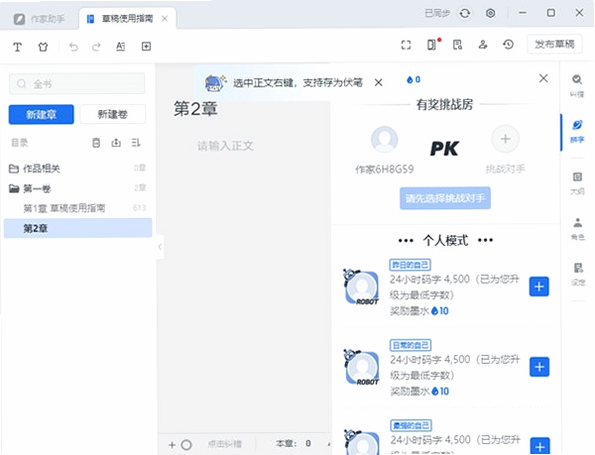Open the author profile toolbar icon
The image size is (595, 455).
coord(483,45)
